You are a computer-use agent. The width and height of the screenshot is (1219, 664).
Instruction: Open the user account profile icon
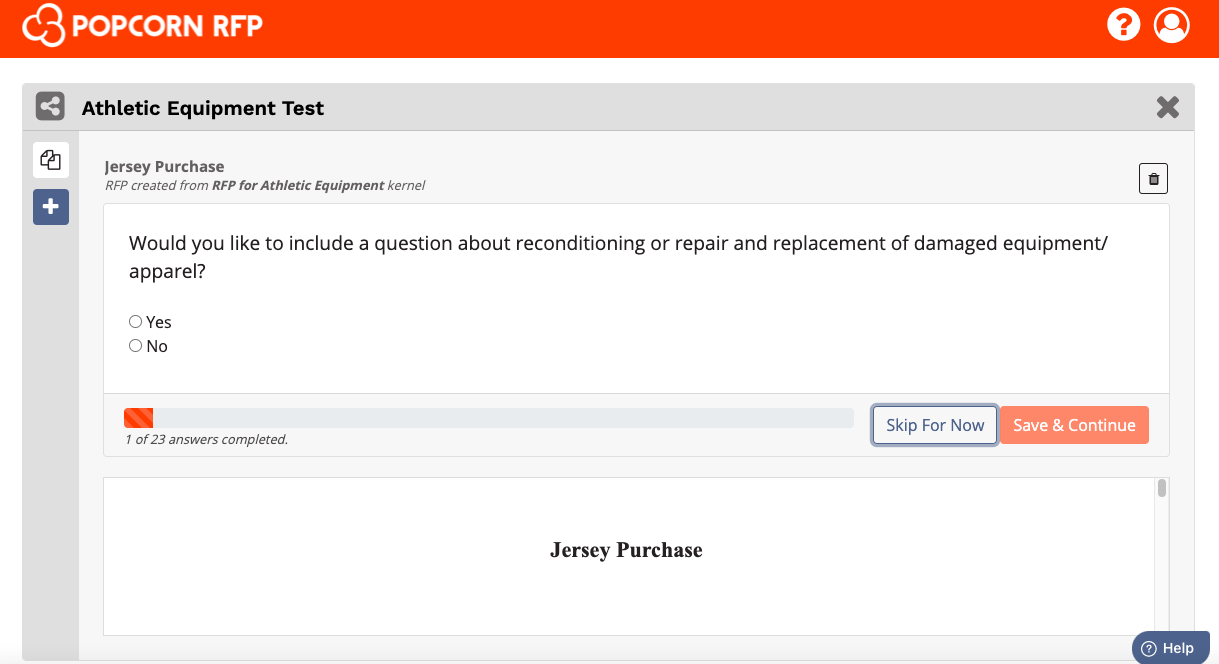(1172, 24)
